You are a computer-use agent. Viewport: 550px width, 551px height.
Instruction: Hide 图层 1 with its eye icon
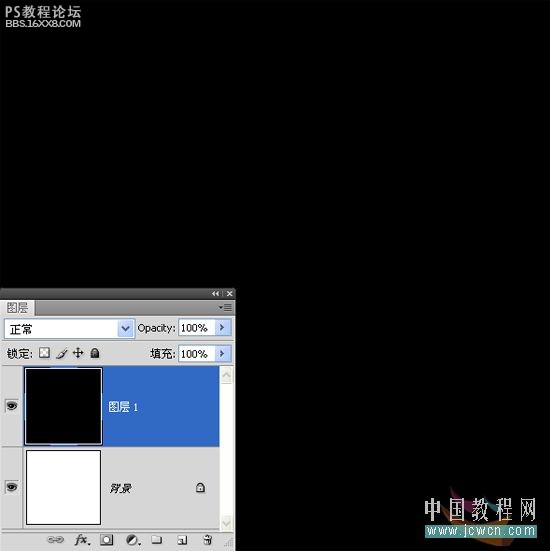coord(12,406)
